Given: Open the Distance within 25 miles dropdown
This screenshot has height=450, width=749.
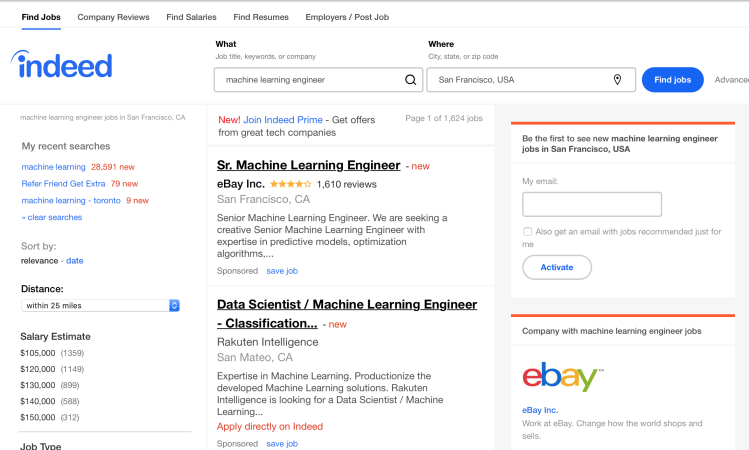Looking at the screenshot, I should pyautogui.click(x=100, y=305).
